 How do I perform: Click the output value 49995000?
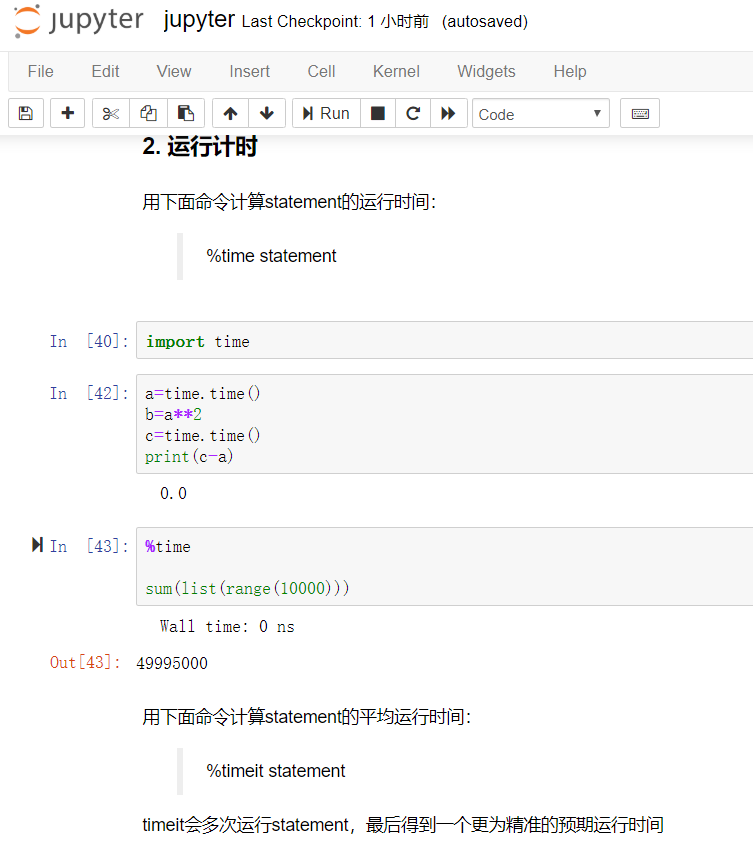[172, 663]
